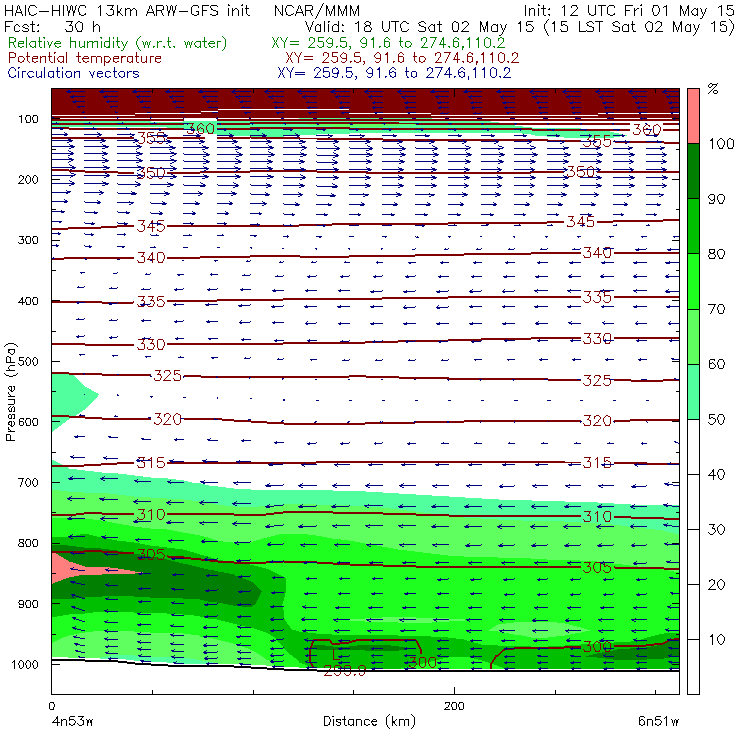Click the dark red band at the plot top
Image resolution: width=740 pixels, height=740 pixels.
[365, 100]
